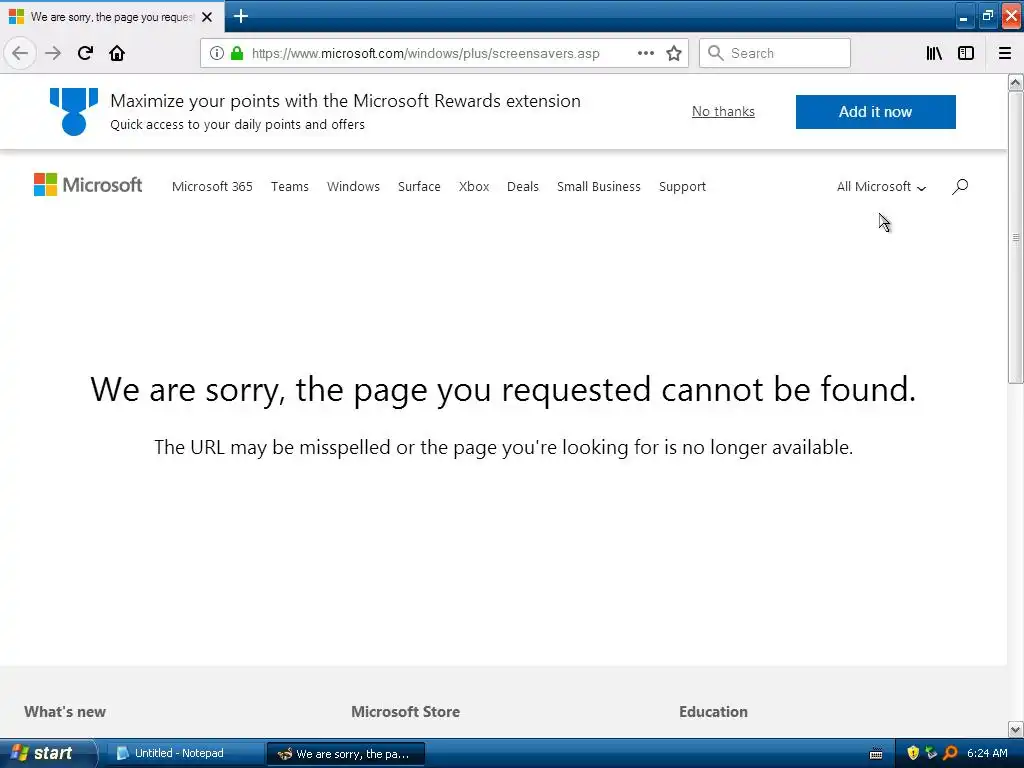Click the Microsoft logo in header
The height and width of the screenshot is (768, 1024).
(88, 185)
